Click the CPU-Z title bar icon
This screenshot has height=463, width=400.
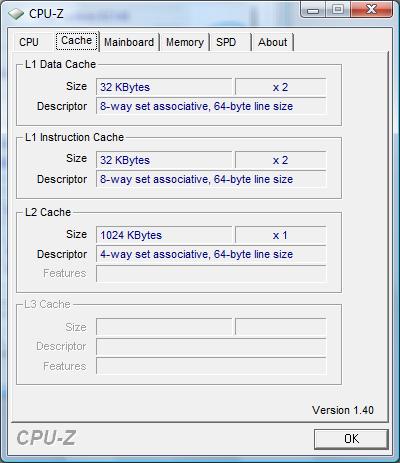(x=16, y=14)
